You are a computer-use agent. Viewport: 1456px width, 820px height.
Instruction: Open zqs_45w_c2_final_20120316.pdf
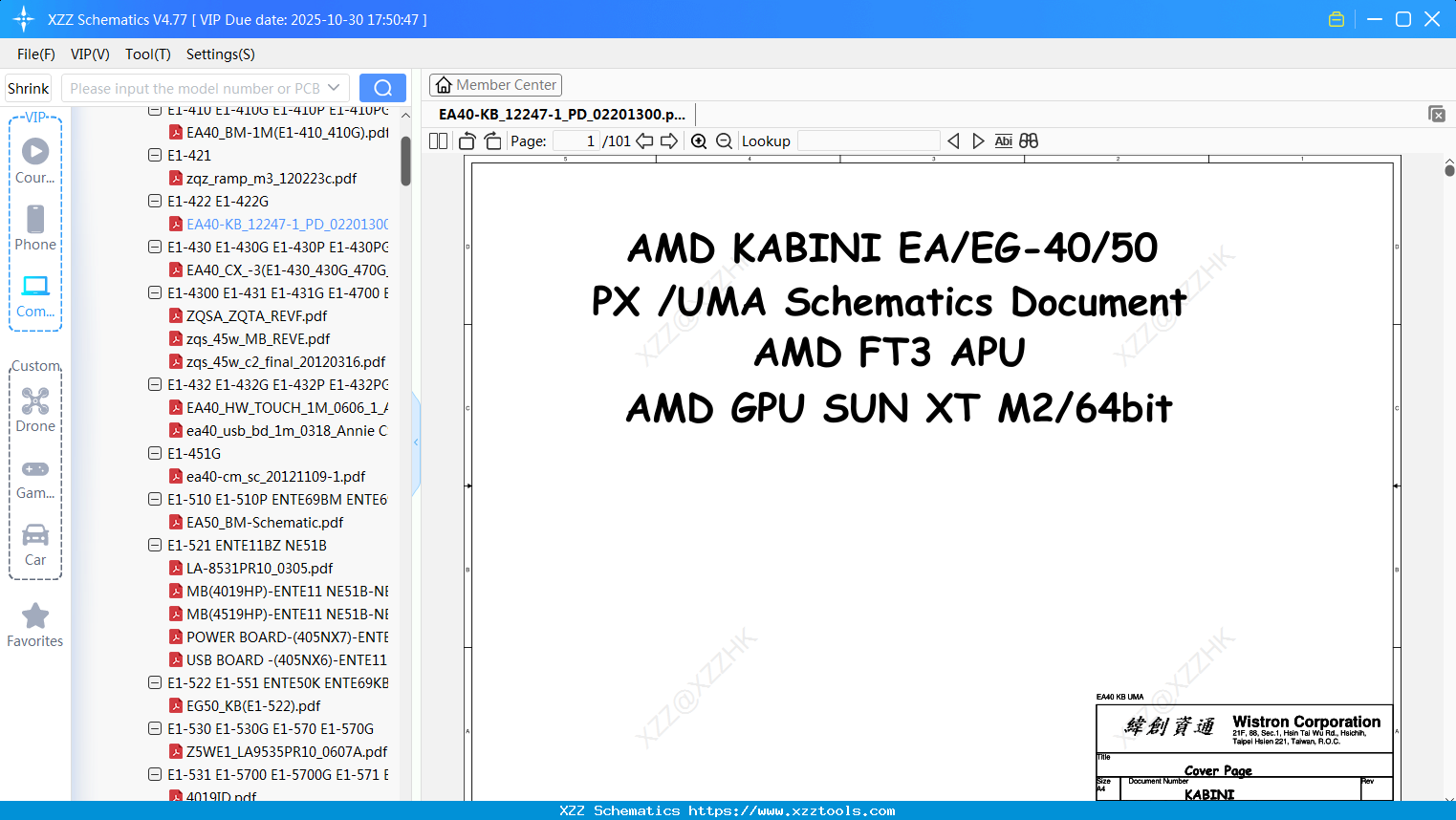pos(286,361)
